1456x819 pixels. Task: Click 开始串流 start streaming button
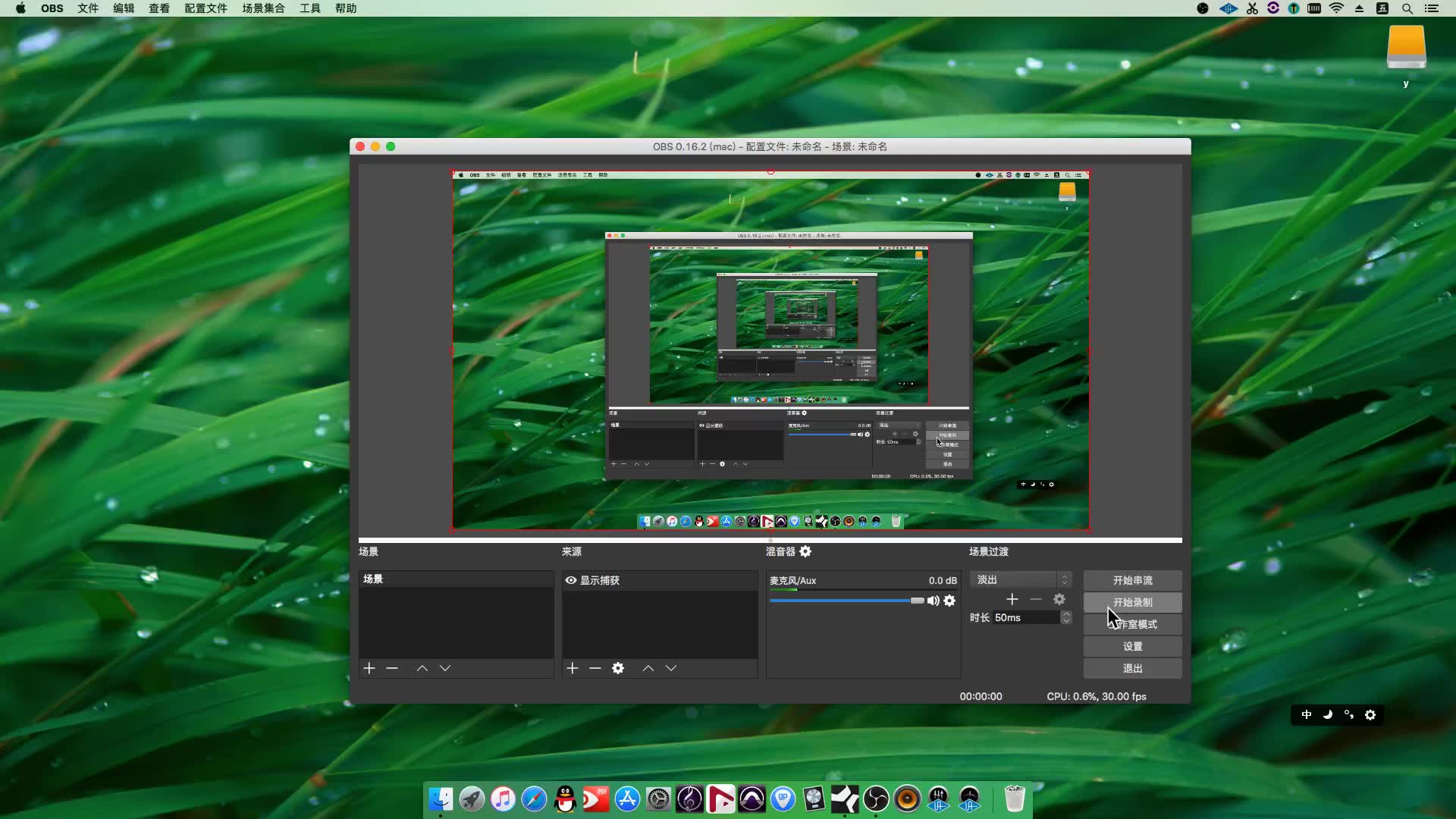(1132, 580)
